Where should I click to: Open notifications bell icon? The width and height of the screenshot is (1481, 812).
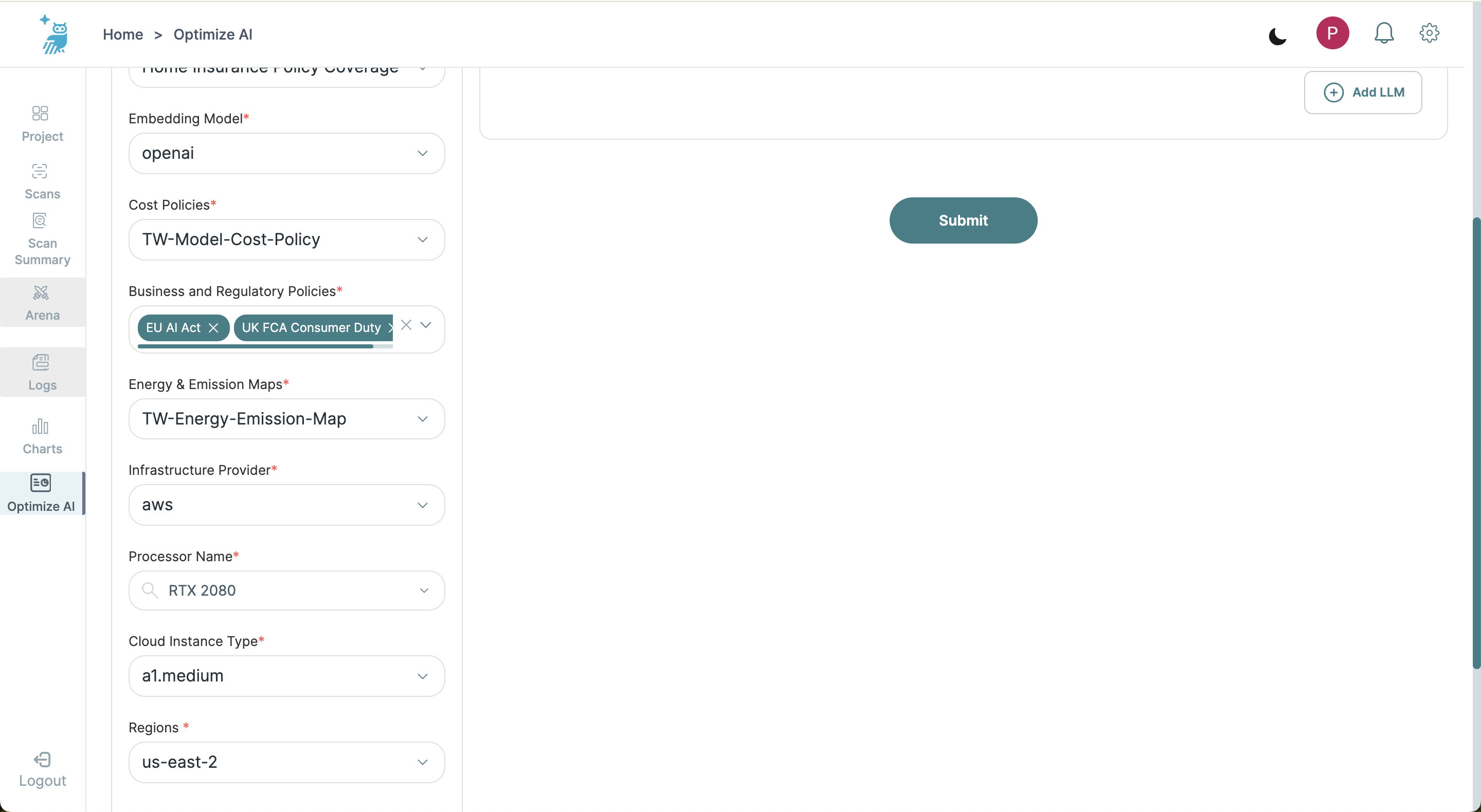[1384, 33]
